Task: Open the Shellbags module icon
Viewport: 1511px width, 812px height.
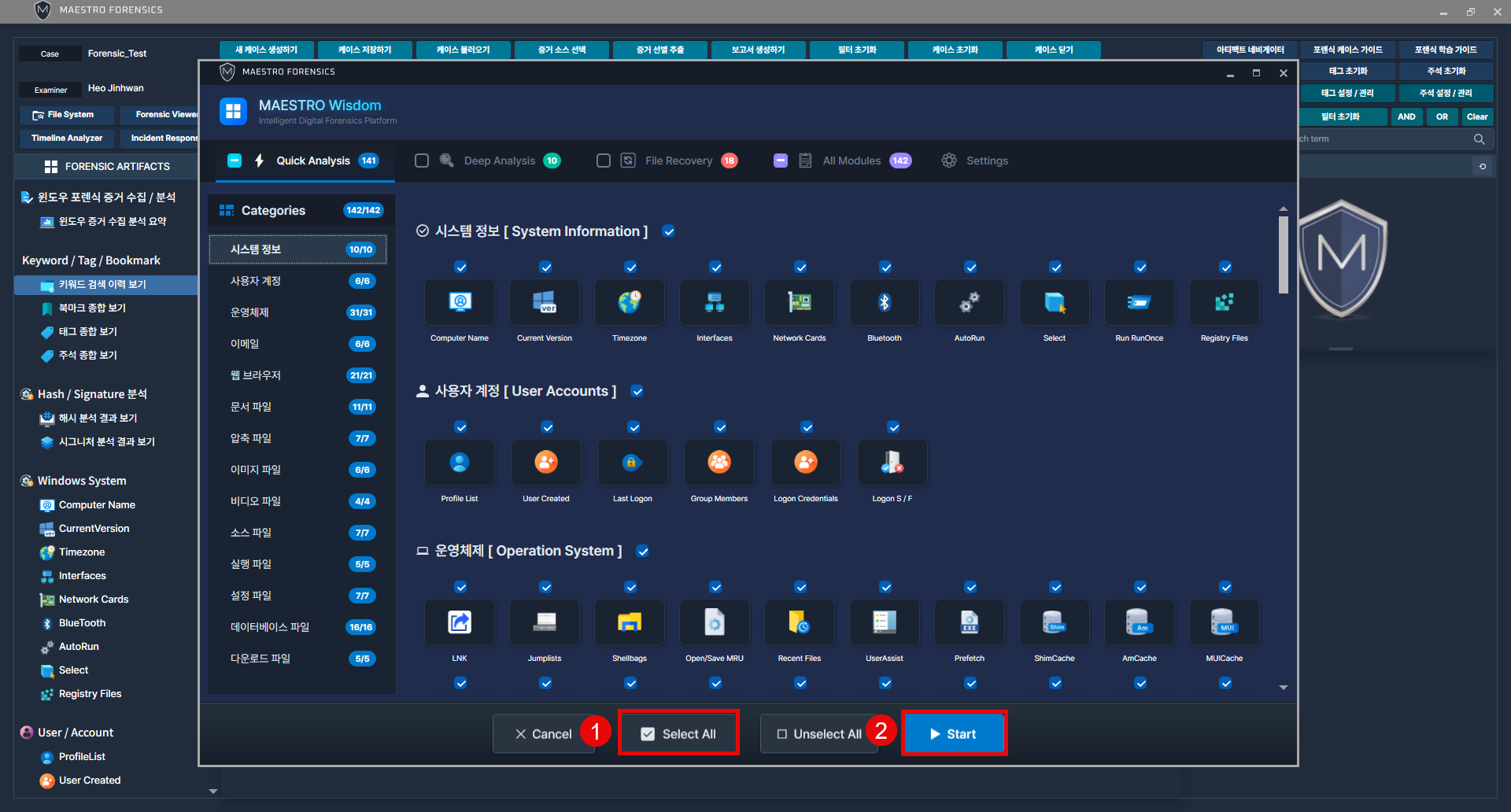Action: tap(630, 622)
